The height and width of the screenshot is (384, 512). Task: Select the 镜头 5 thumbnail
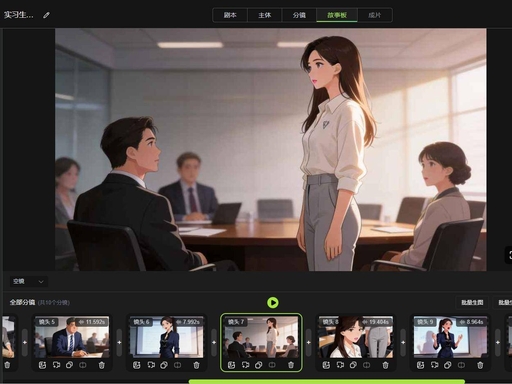click(72, 337)
